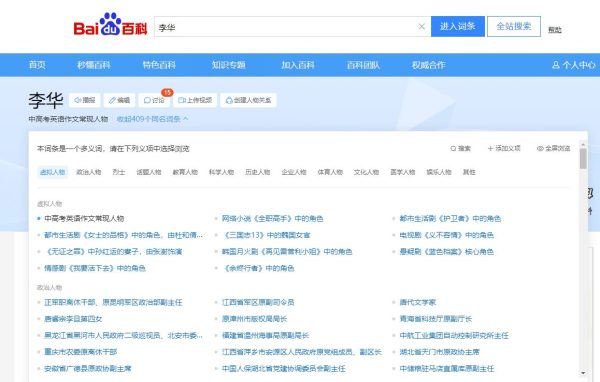Image resolution: width=600 pixels, height=382 pixels.
Task: Select the 企业人物 category tab
Action: click(x=294, y=172)
